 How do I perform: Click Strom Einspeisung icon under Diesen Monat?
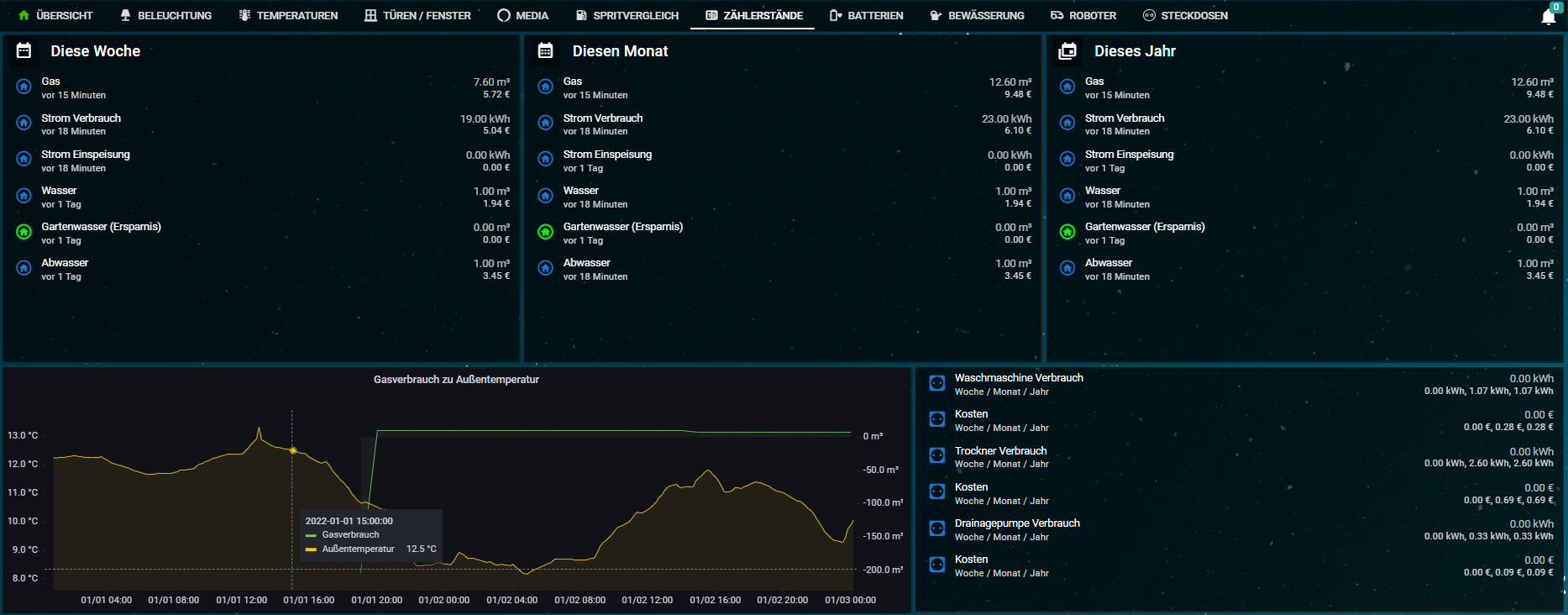tap(546, 159)
